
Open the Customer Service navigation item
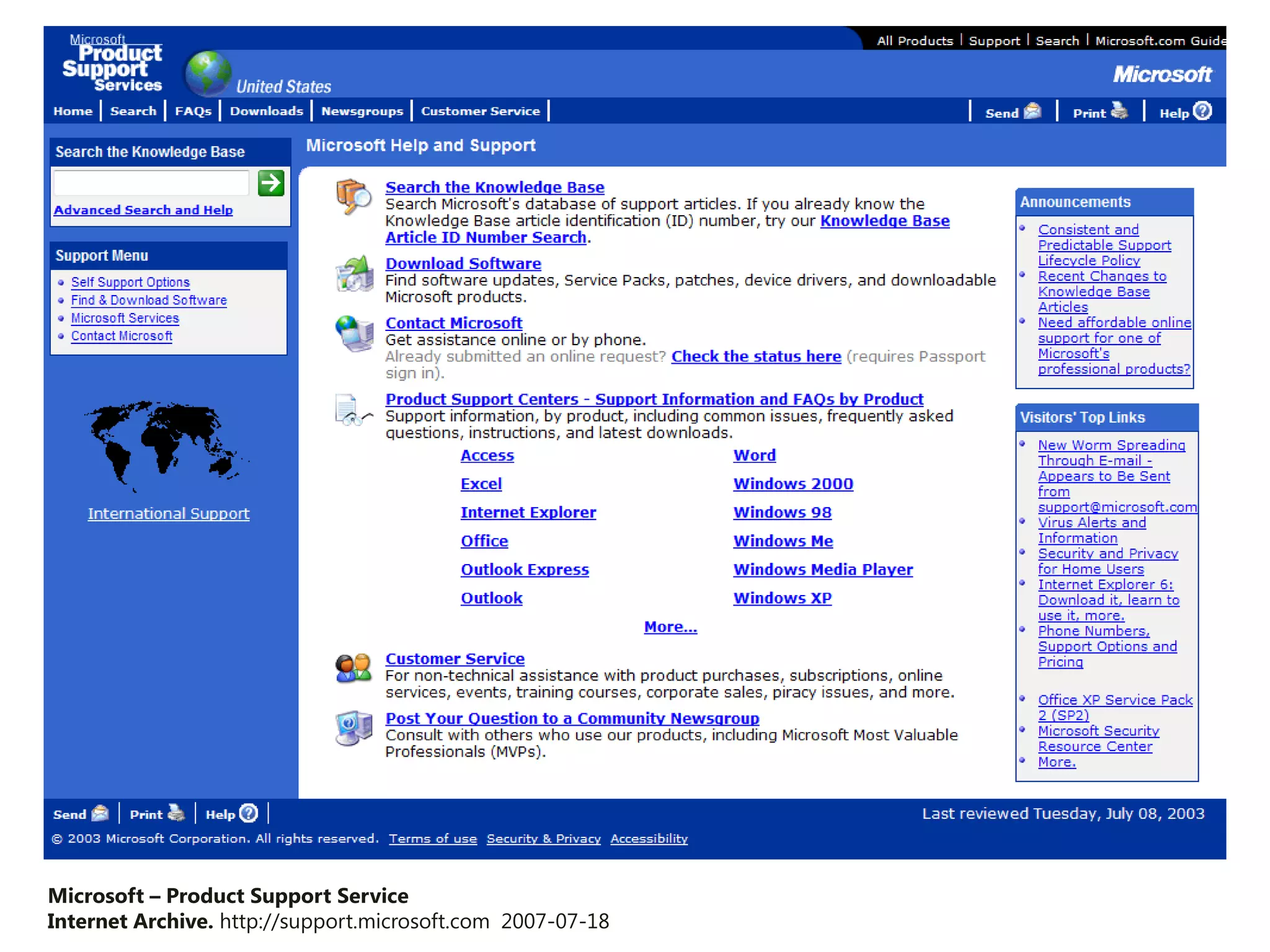coord(481,112)
